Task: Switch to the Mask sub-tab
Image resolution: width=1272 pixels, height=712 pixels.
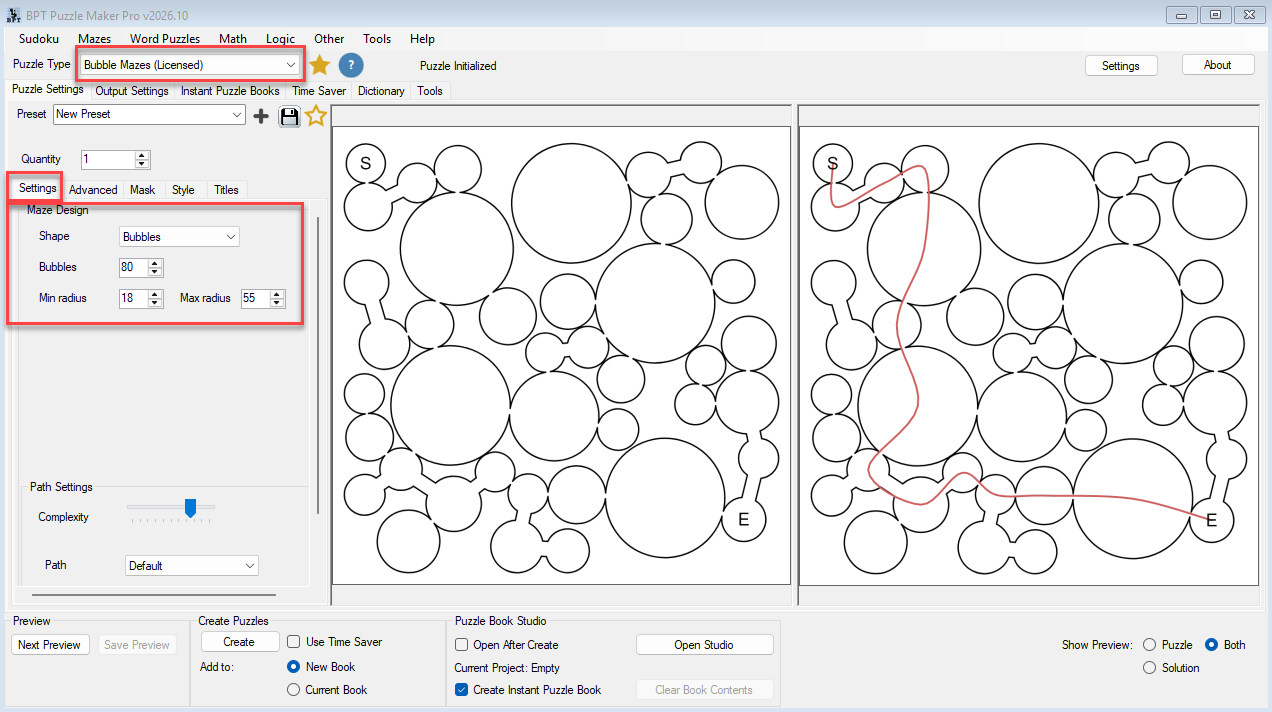Action: [143, 190]
